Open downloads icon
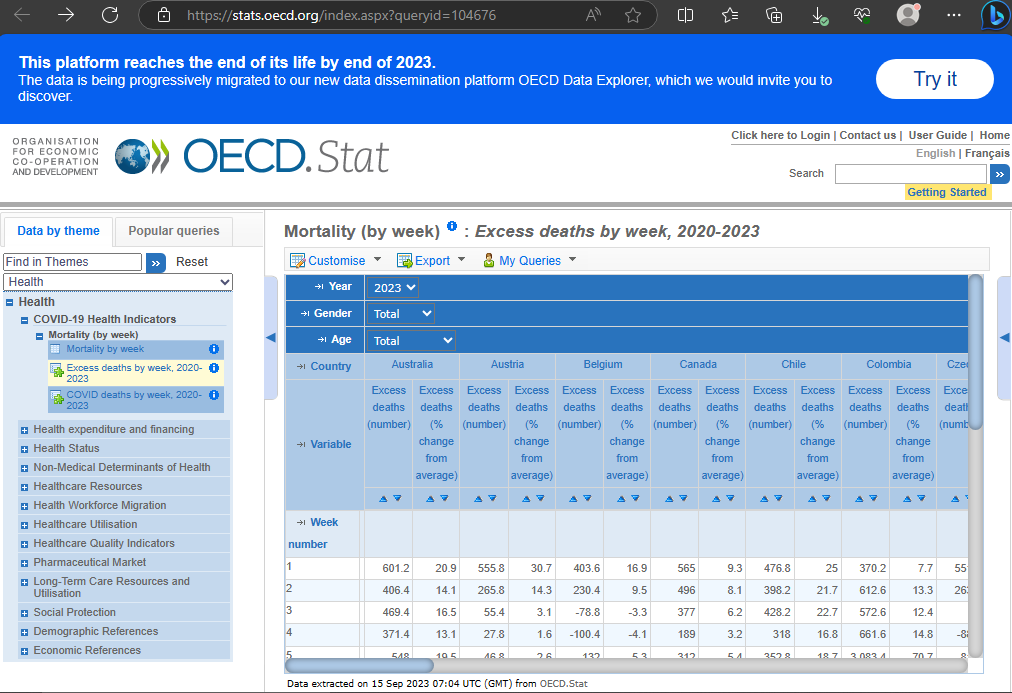This screenshot has height=693, width=1012. 818,15
